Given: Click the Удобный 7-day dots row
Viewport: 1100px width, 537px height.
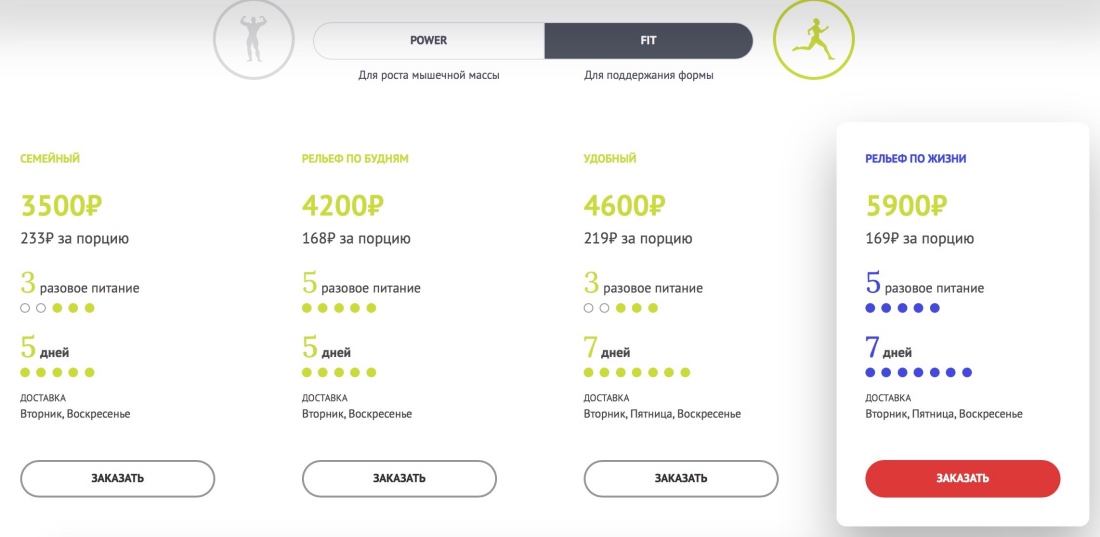Looking at the screenshot, I should (637, 372).
